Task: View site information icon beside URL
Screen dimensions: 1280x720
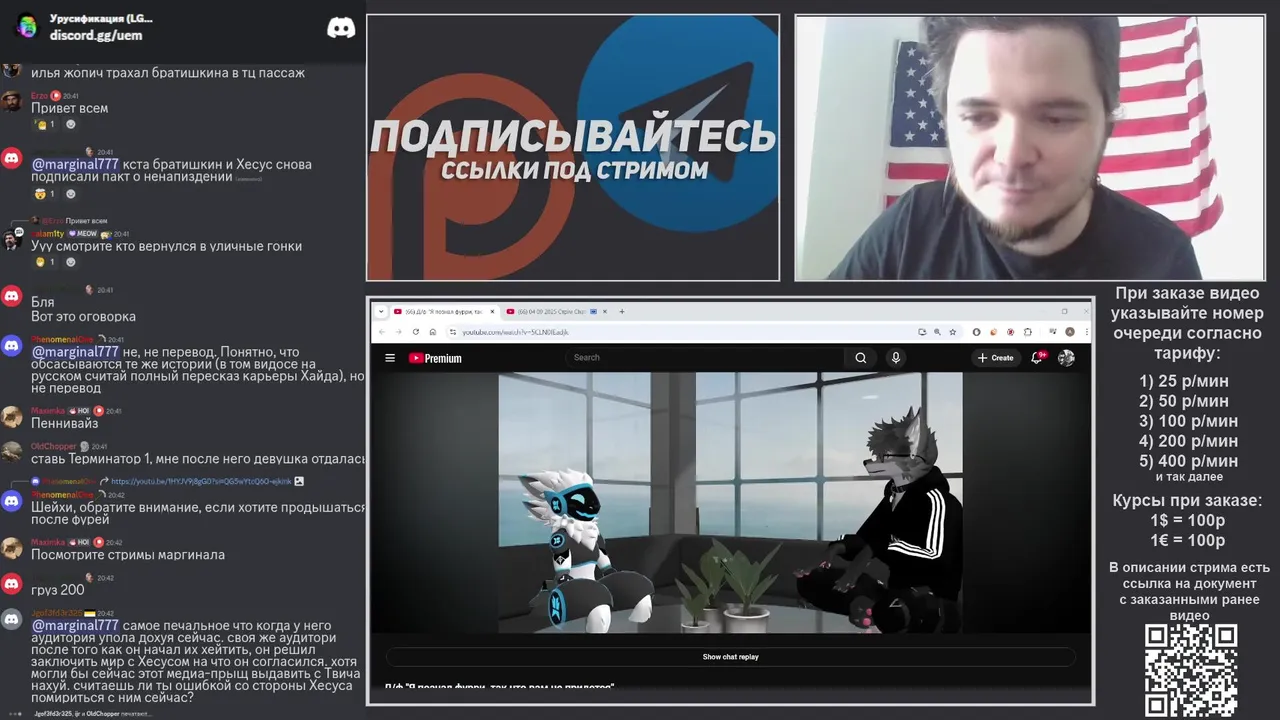Action: [x=453, y=332]
